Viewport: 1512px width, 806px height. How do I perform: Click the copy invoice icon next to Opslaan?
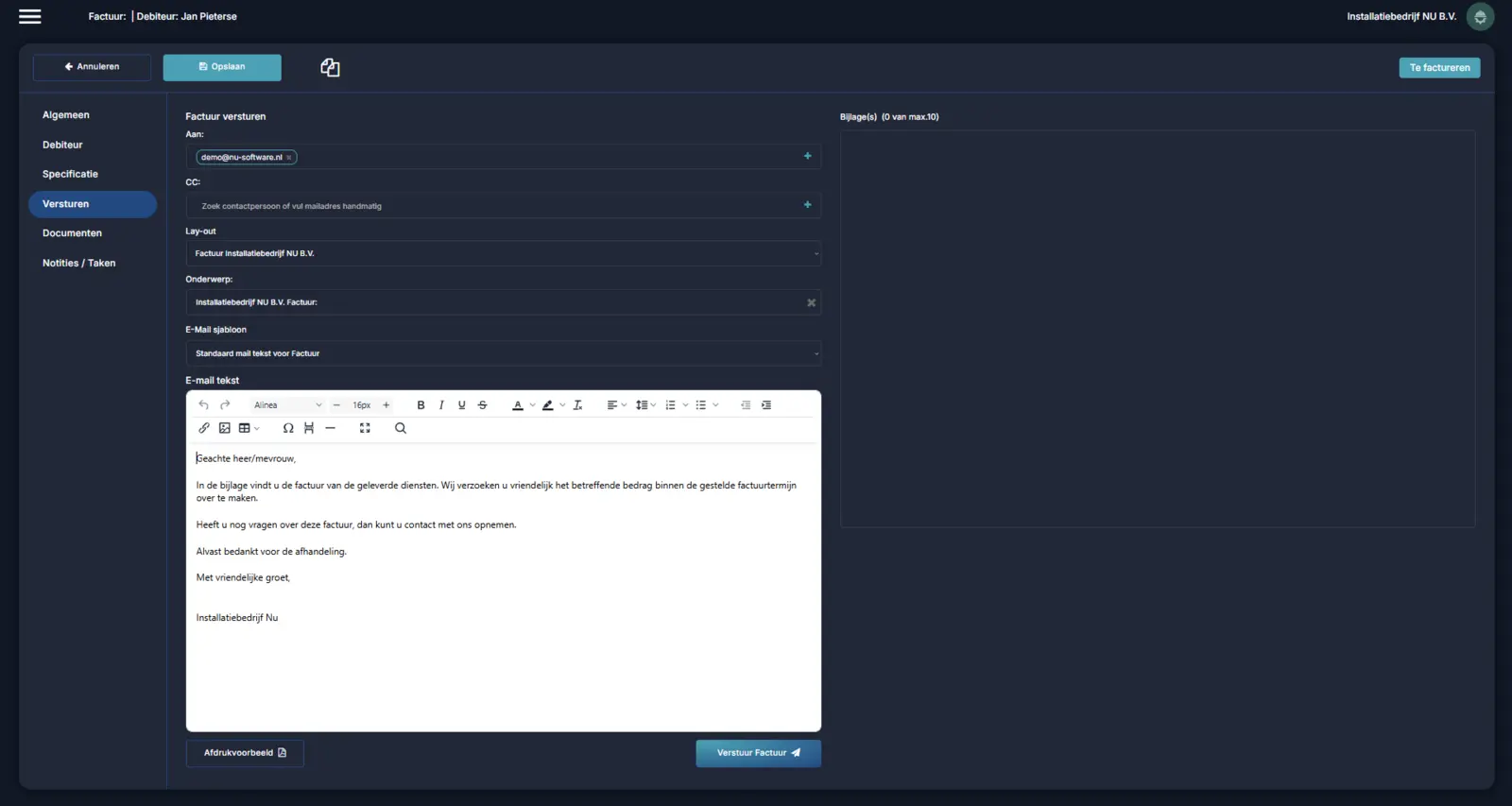(x=330, y=67)
